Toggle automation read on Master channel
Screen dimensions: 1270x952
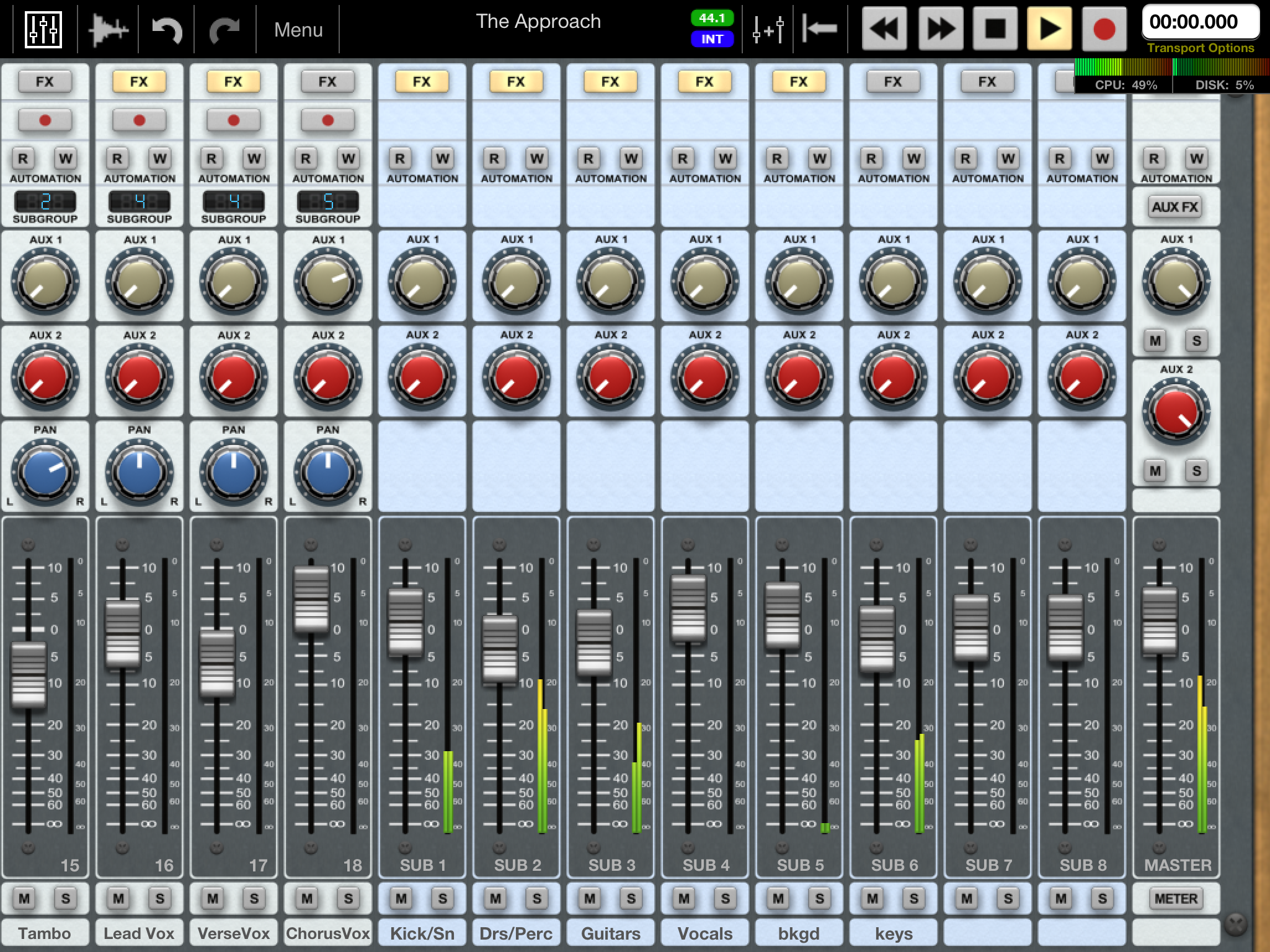(x=1154, y=159)
